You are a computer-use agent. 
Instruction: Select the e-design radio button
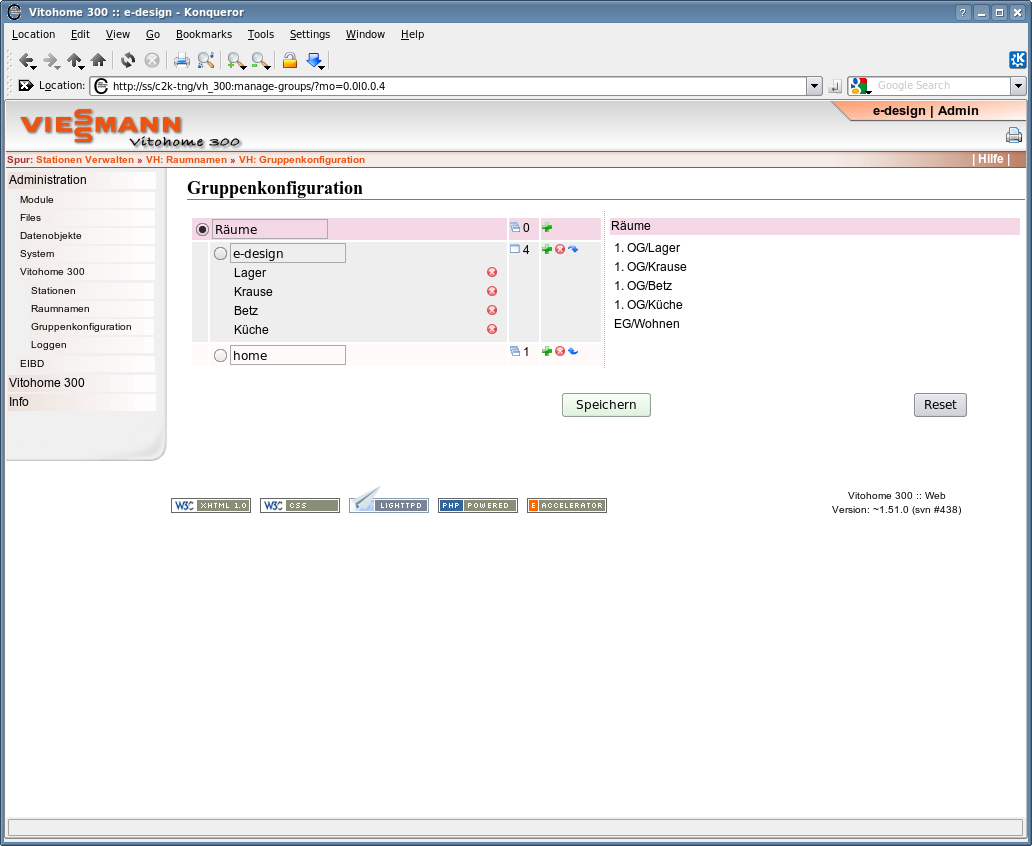(220, 253)
